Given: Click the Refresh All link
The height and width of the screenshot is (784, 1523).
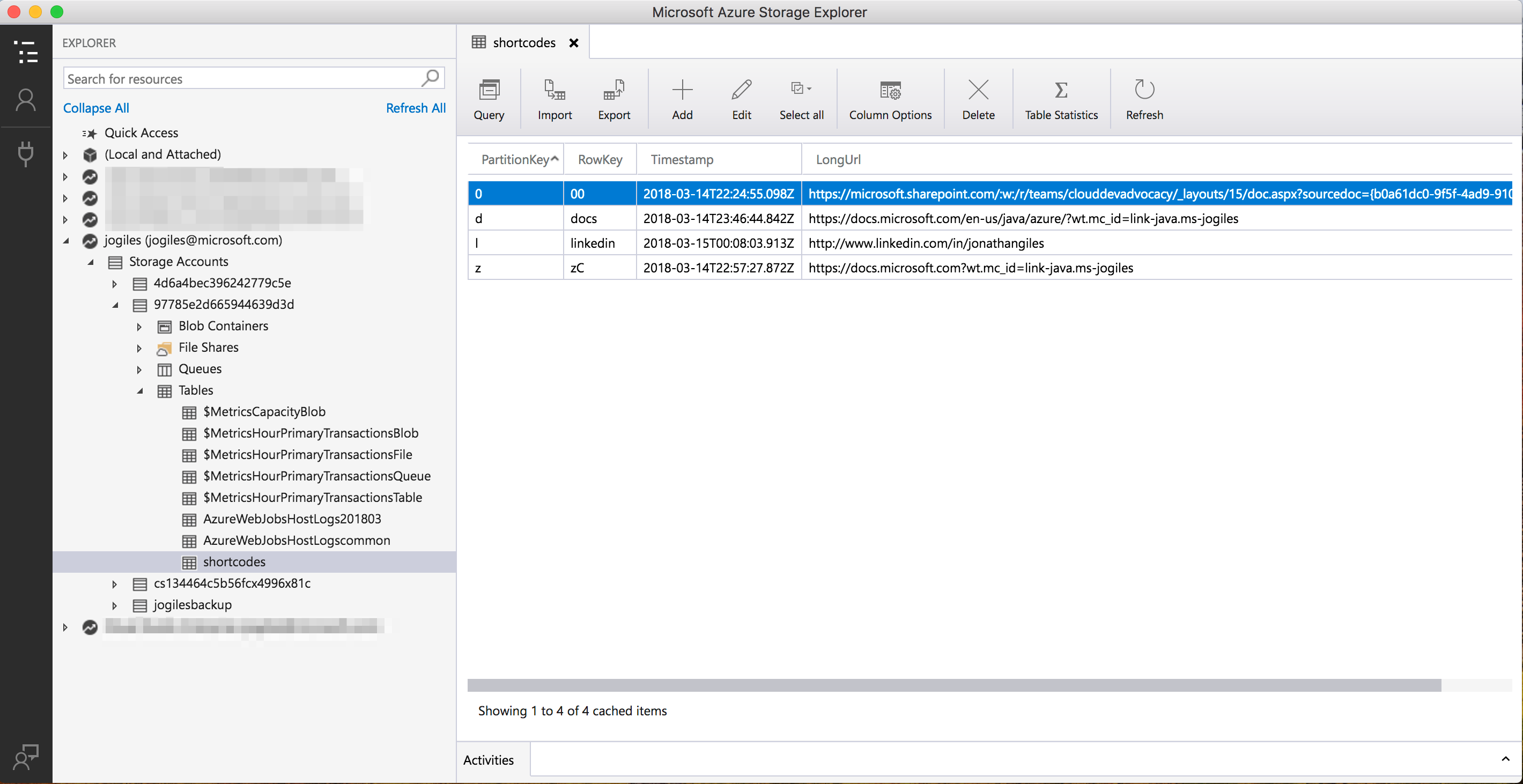Looking at the screenshot, I should pyautogui.click(x=415, y=108).
